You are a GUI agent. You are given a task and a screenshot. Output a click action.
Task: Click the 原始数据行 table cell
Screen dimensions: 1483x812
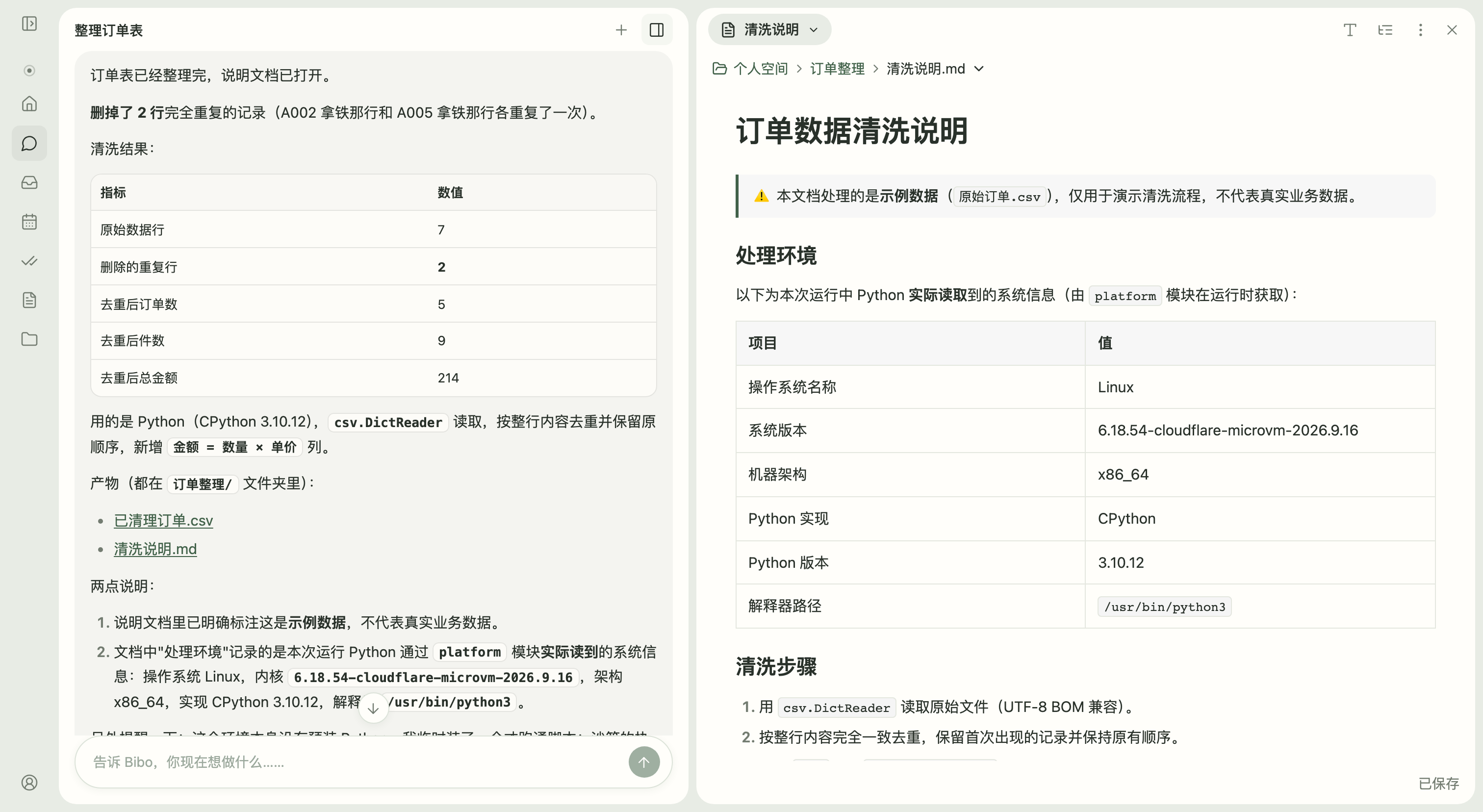(132, 229)
